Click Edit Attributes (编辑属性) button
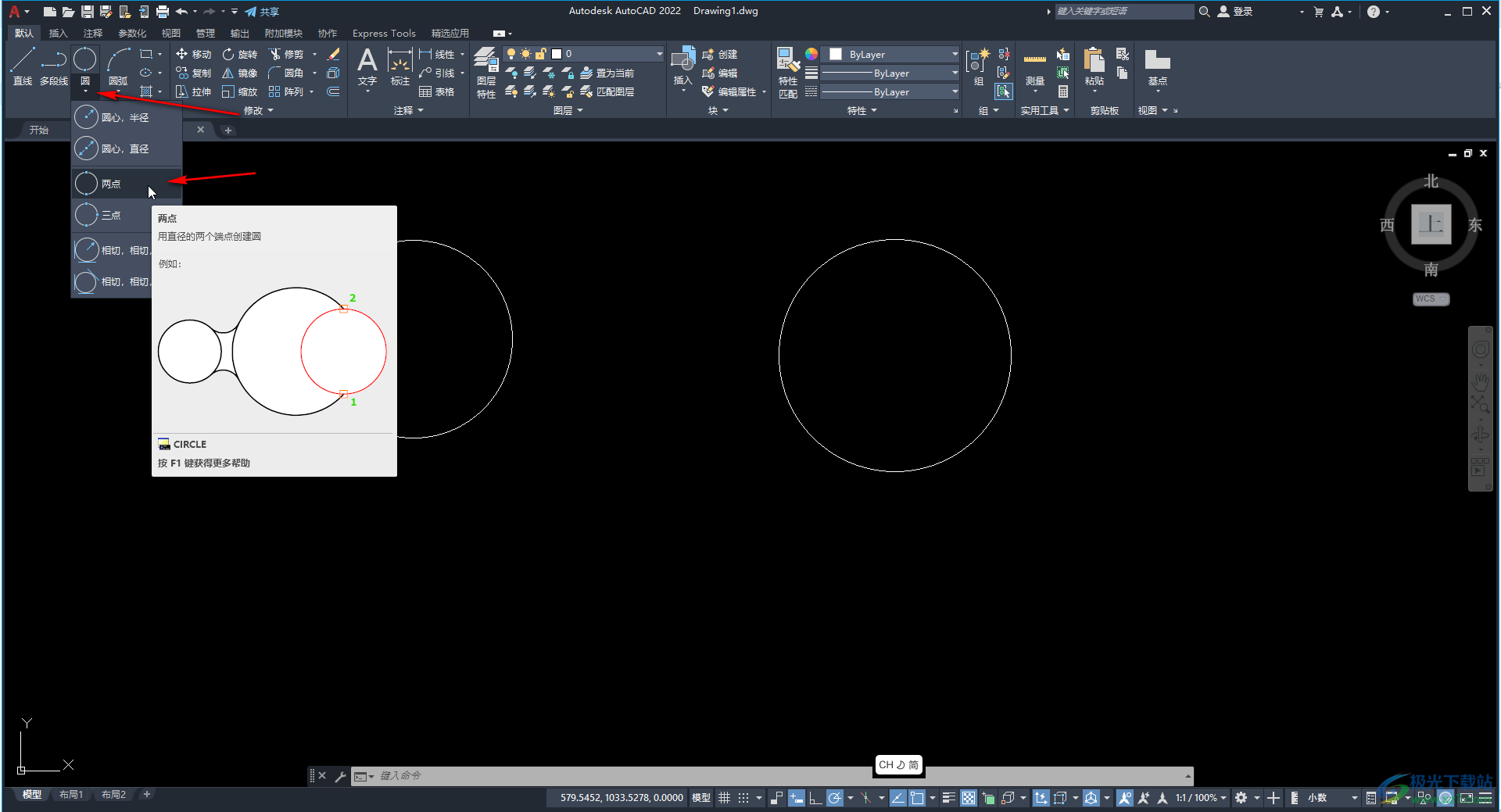 click(730, 91)
